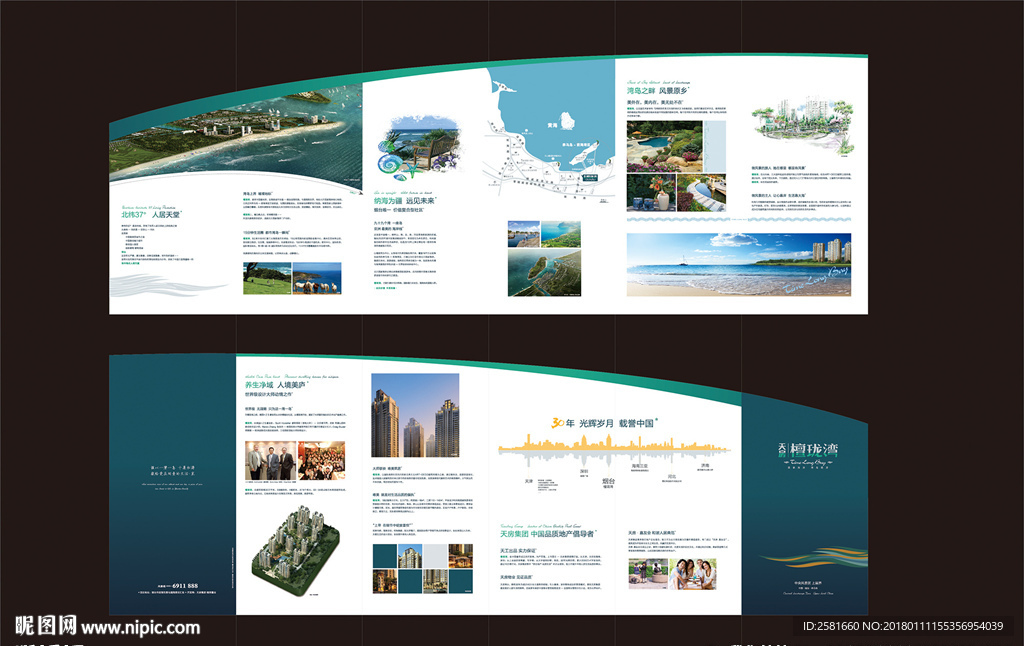The height and width of the screenshot is (646, 1024).
Task: Click the wide beach panorama photo
Action: point(739,265)
